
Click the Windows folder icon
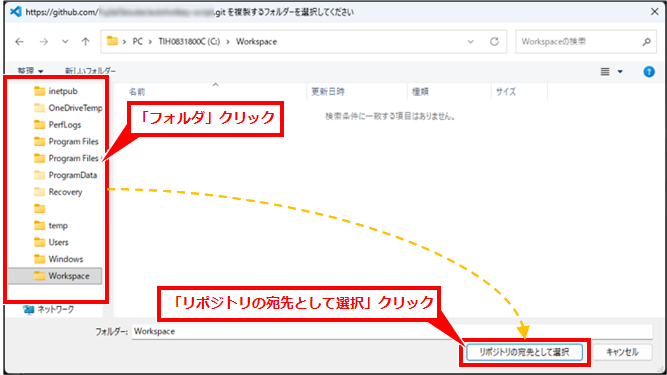pyautogui.click(x=40, y=259)
